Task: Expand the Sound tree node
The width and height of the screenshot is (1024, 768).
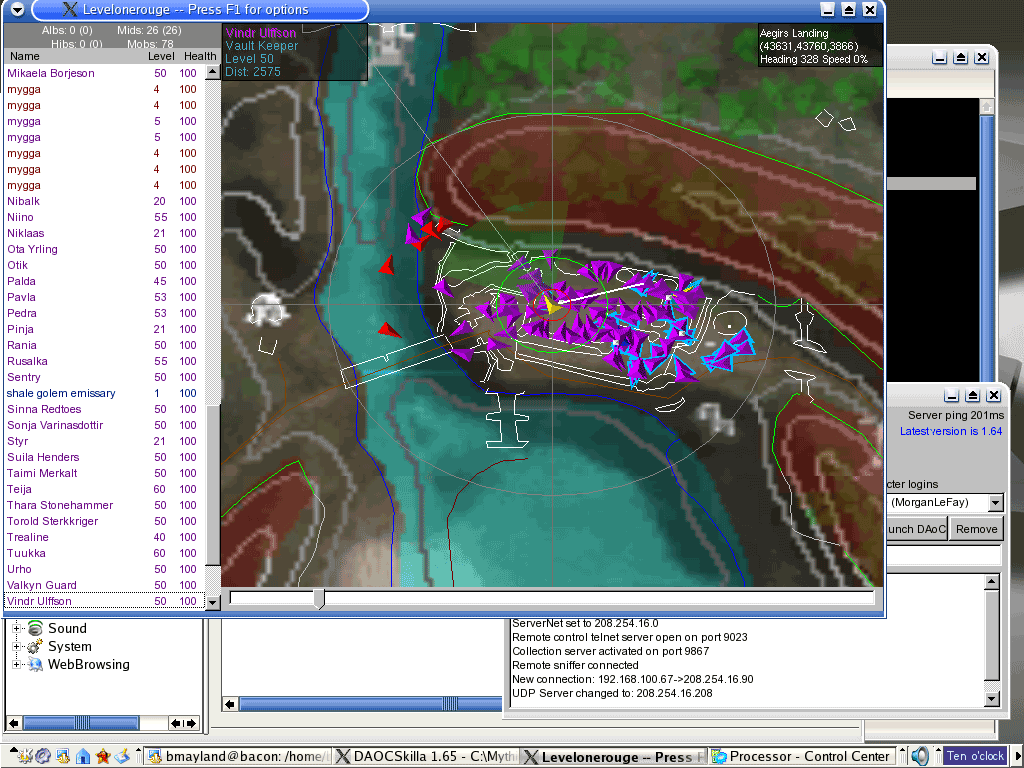Action: click(x=16, y=628)
